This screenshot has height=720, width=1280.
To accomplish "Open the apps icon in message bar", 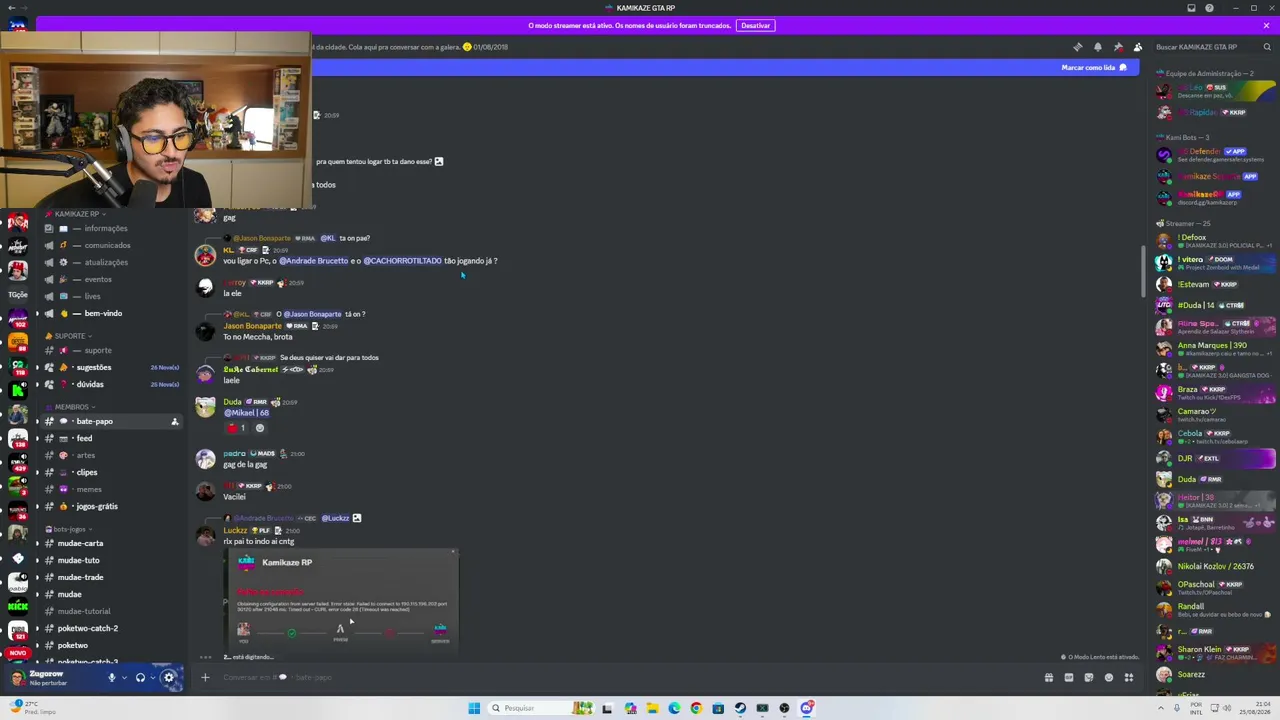I will click(x=1128, y=678).
